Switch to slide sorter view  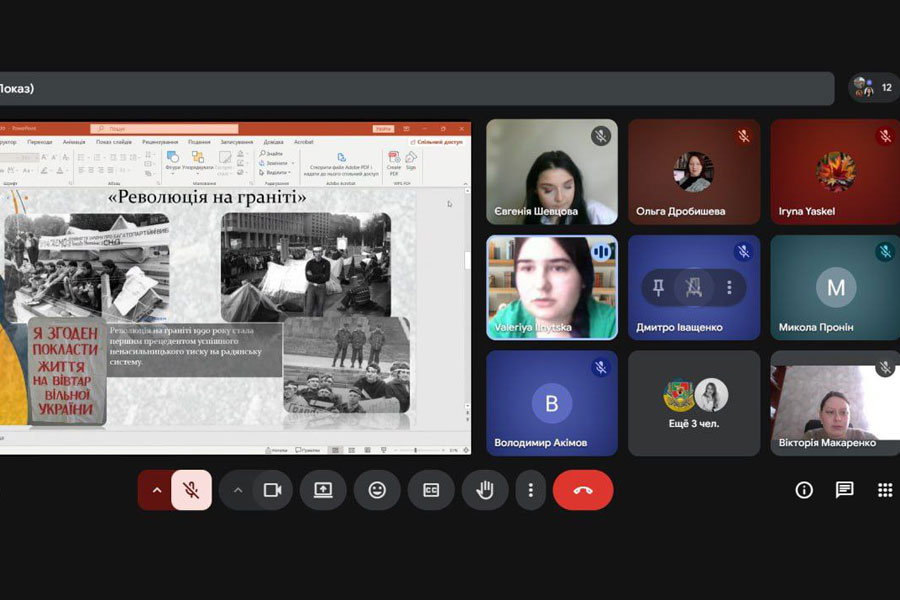351,450
